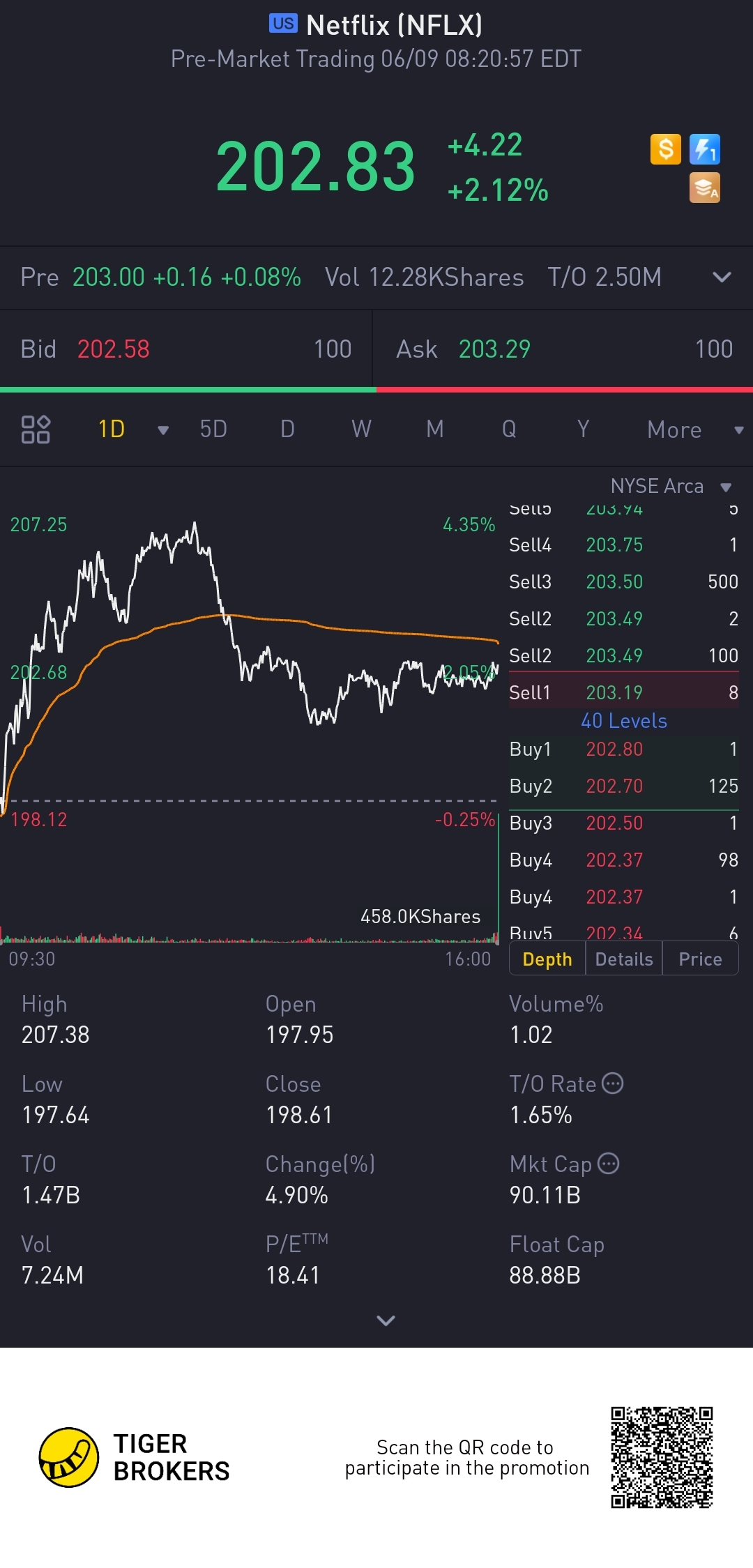Screen dimensions: 753x1568
Task: Tap the orange stacked layers icon
Action: point(704,188)
